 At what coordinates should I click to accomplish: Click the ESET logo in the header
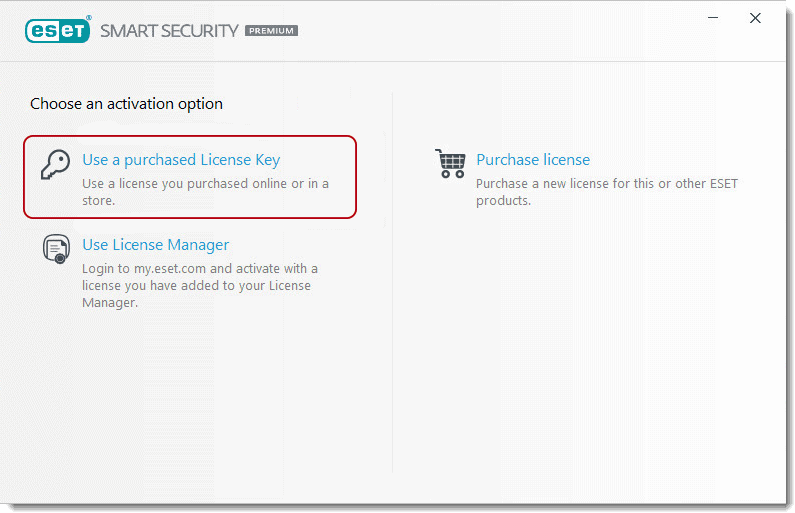pyautogui.click(x=57, y=30)
